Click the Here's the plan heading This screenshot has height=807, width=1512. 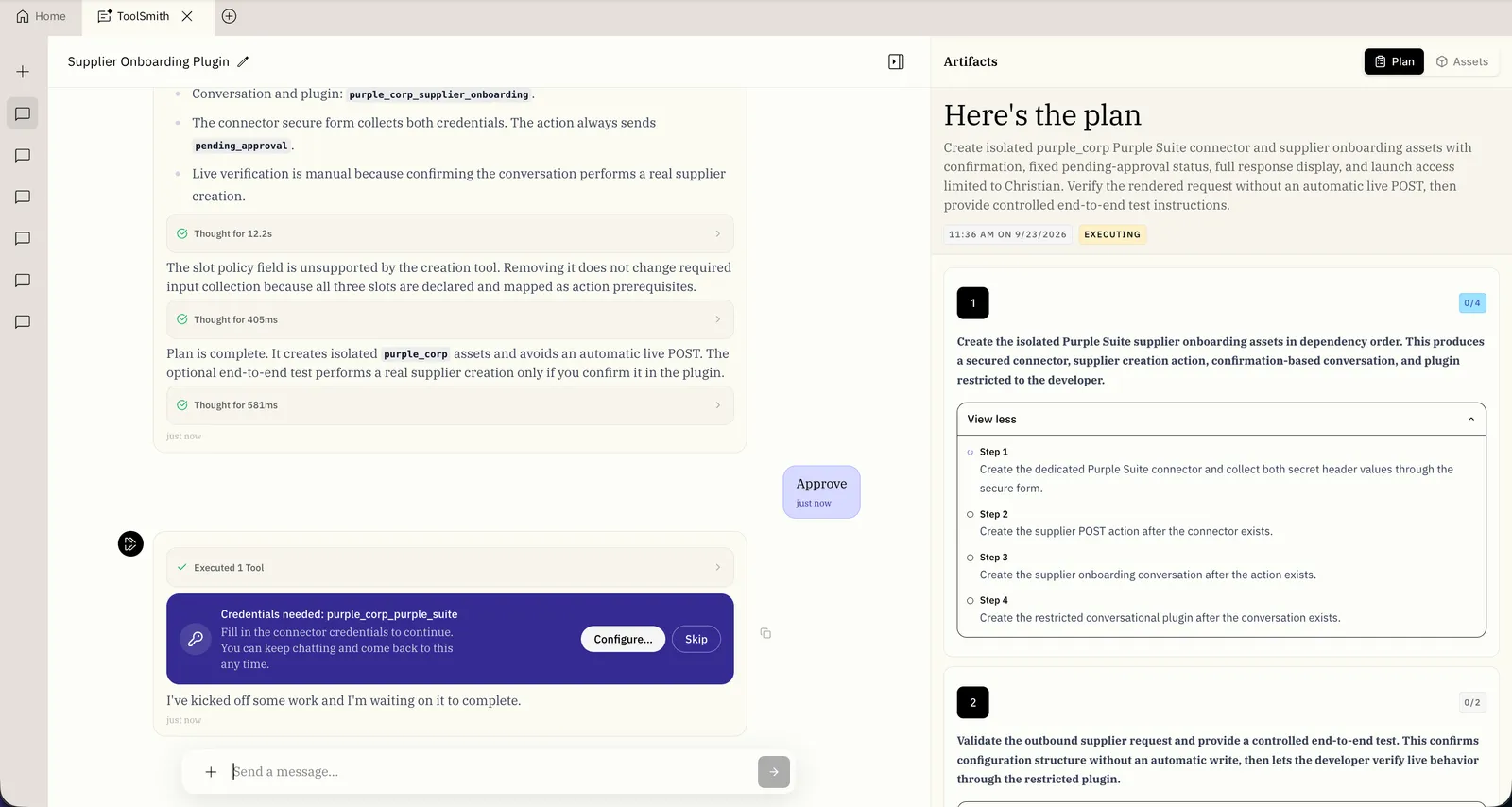point(1042,115)
